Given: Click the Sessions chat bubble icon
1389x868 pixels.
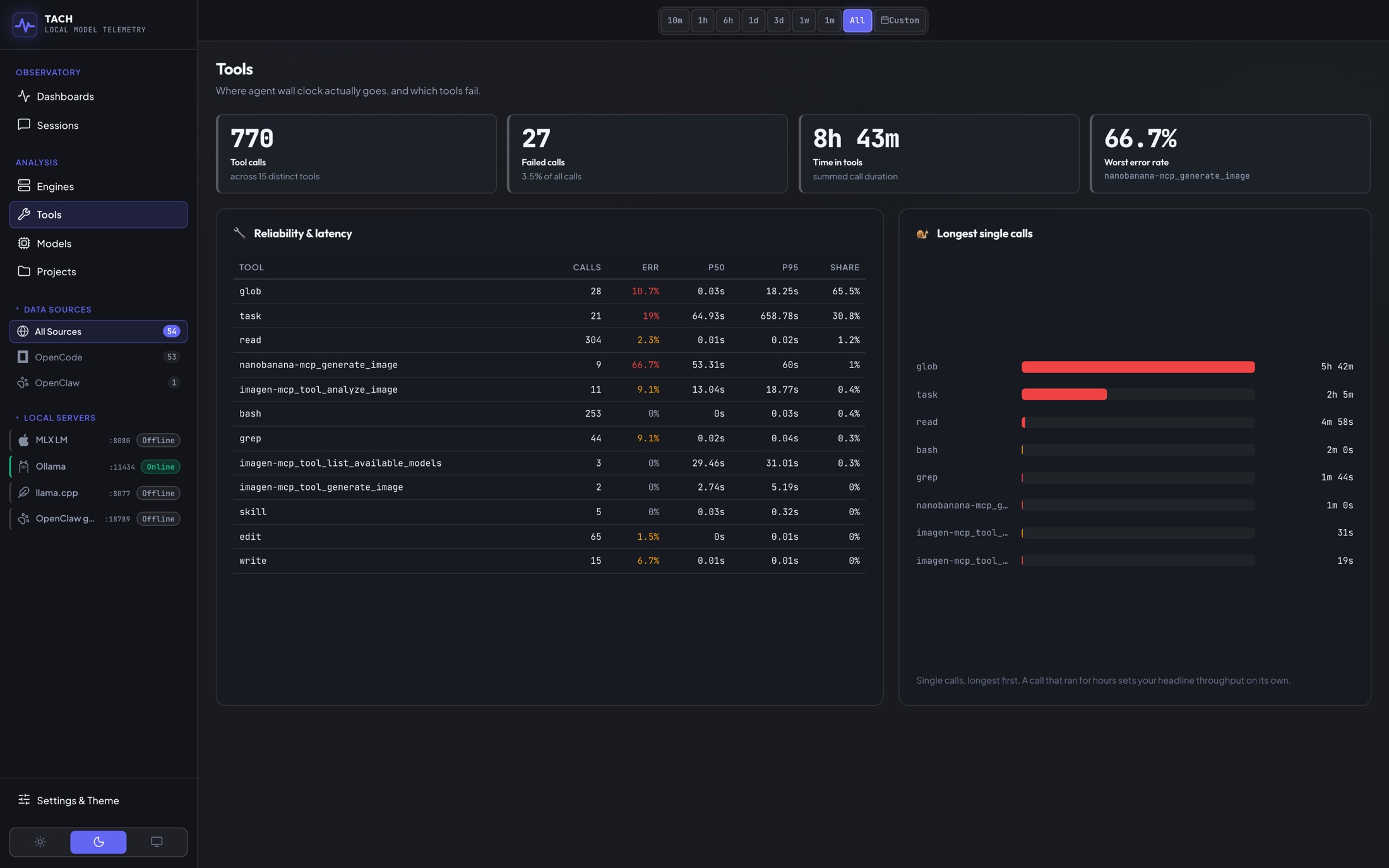Looking at the screenshot, I should pyautogui.click(x=24, y=124).
